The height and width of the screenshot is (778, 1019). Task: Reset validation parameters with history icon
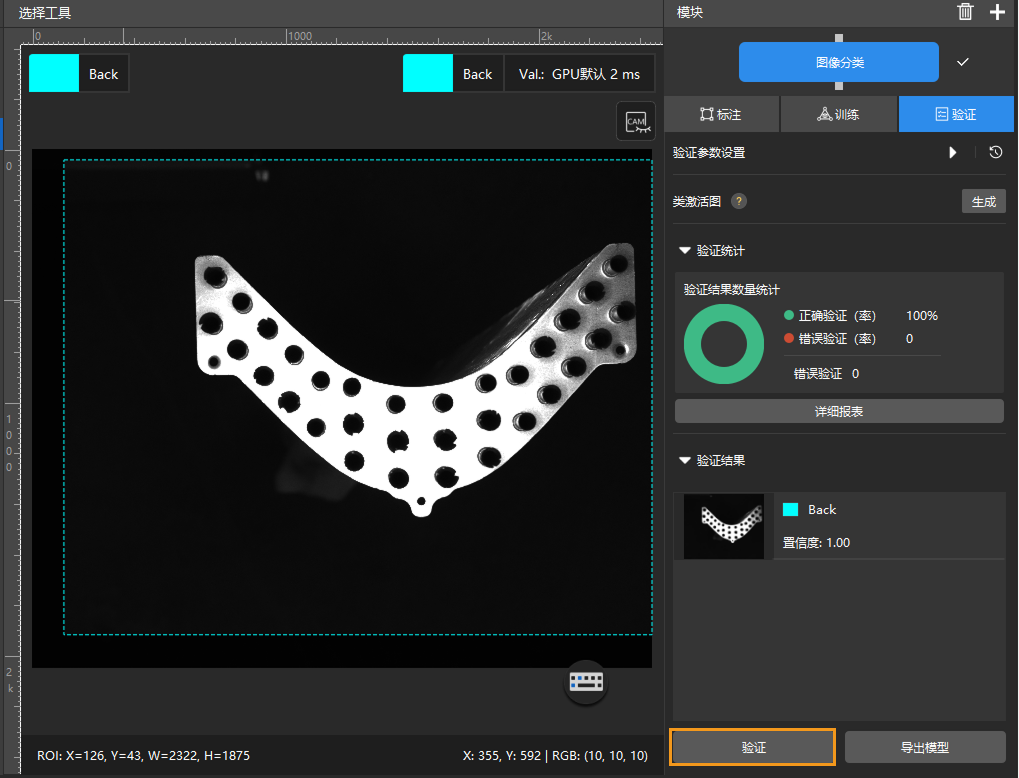coord(996,152)
